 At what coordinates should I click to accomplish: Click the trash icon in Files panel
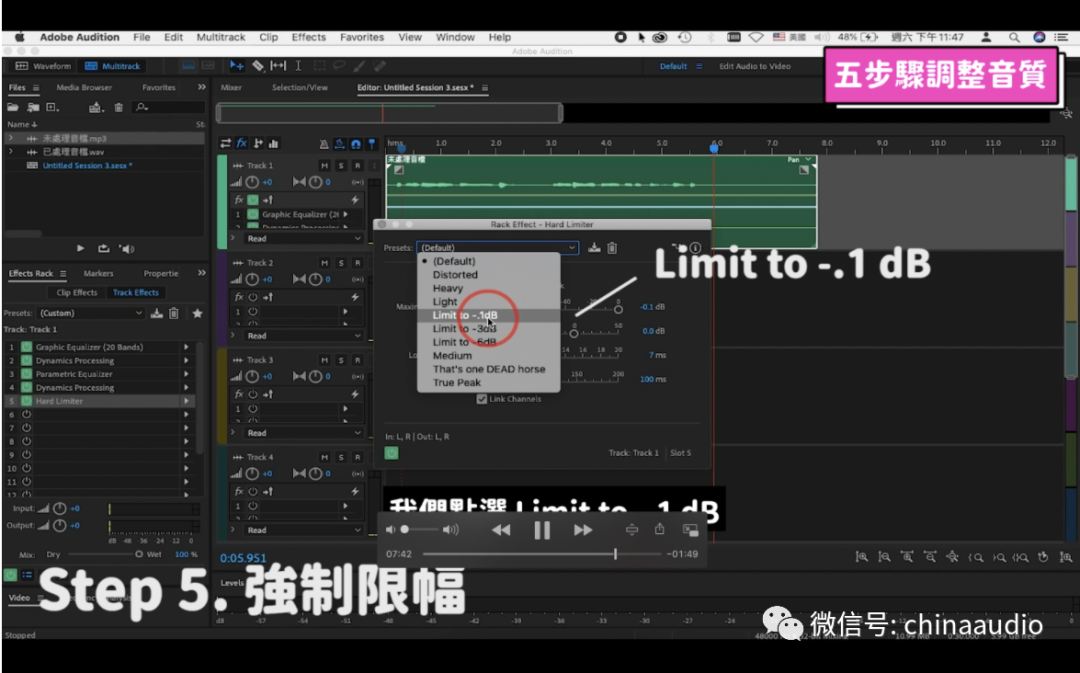click(118, 107)
